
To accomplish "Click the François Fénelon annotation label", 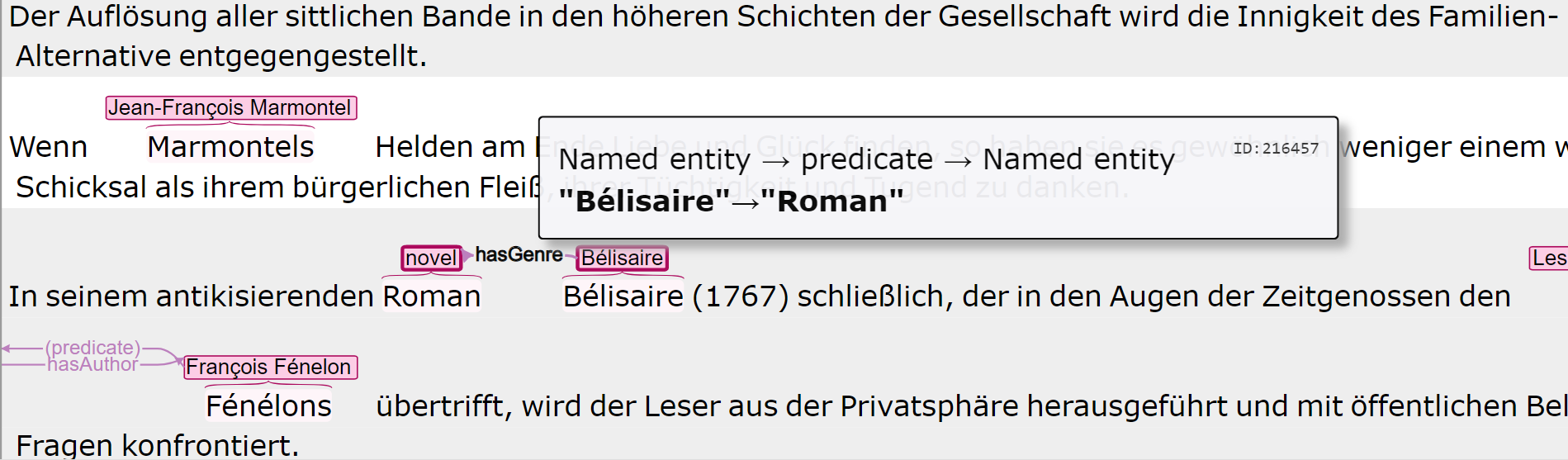I will [270, 367].
